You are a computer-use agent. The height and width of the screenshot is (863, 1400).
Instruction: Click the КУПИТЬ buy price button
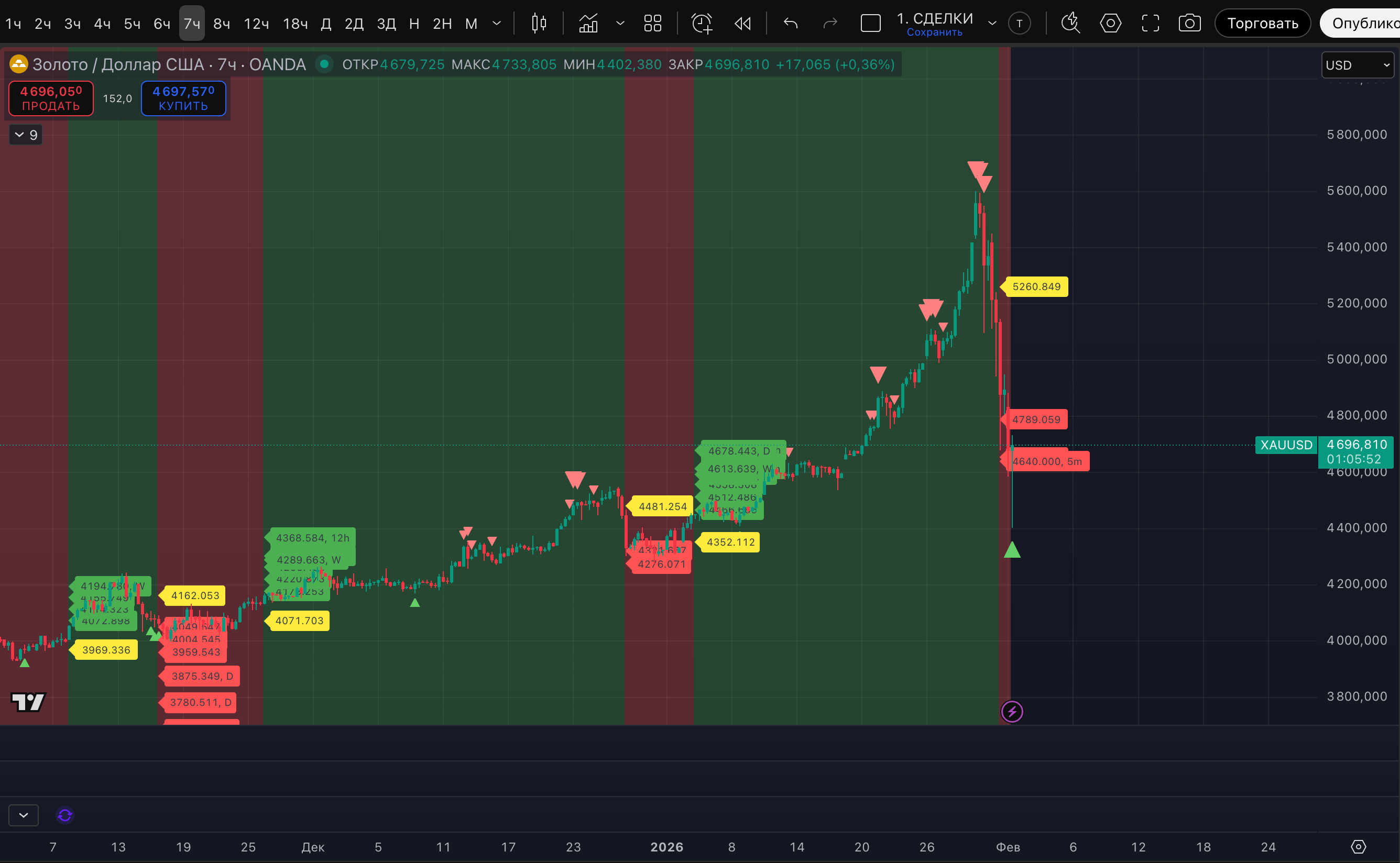tap(183, 98)
